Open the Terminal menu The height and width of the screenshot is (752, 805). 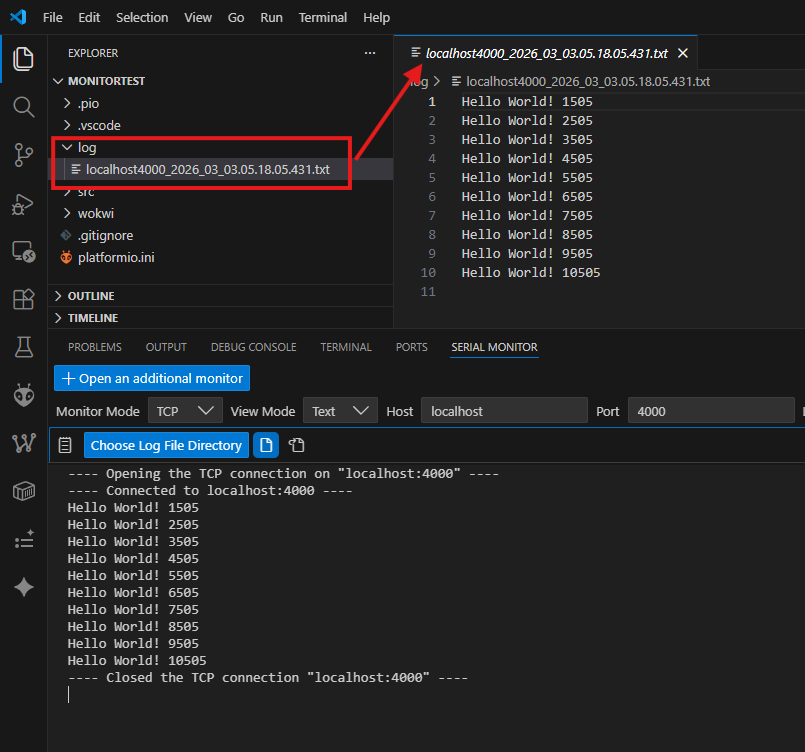click(x=323, y=18)
